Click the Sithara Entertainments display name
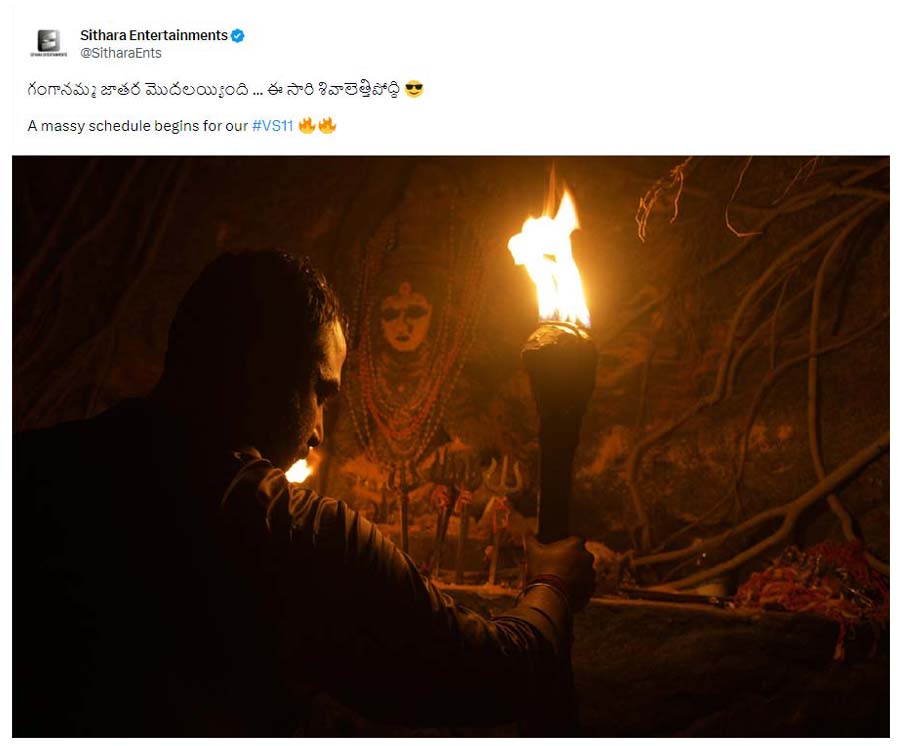Image resolution: width=900 pixels, height=746 pixels. (x=154, y=35)
